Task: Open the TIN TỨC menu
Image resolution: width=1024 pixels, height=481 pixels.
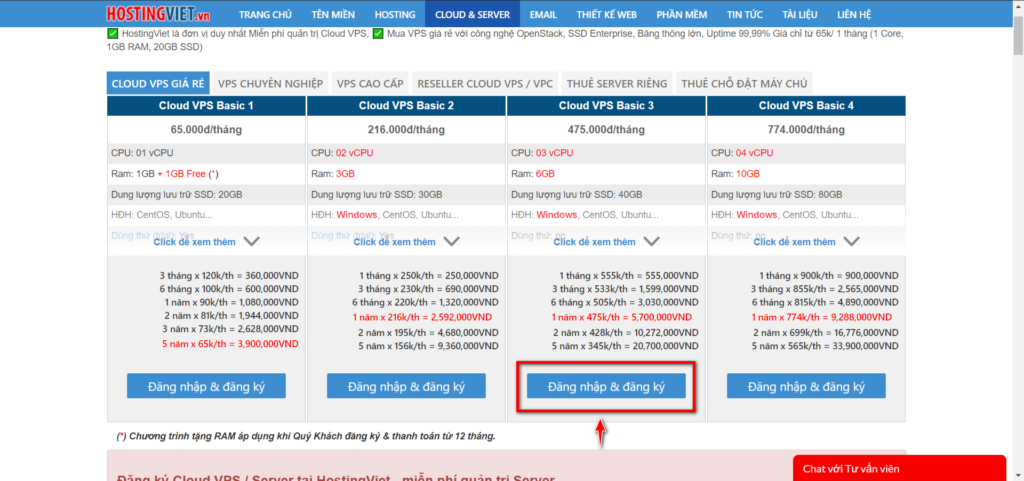Action: pos(745,14)
